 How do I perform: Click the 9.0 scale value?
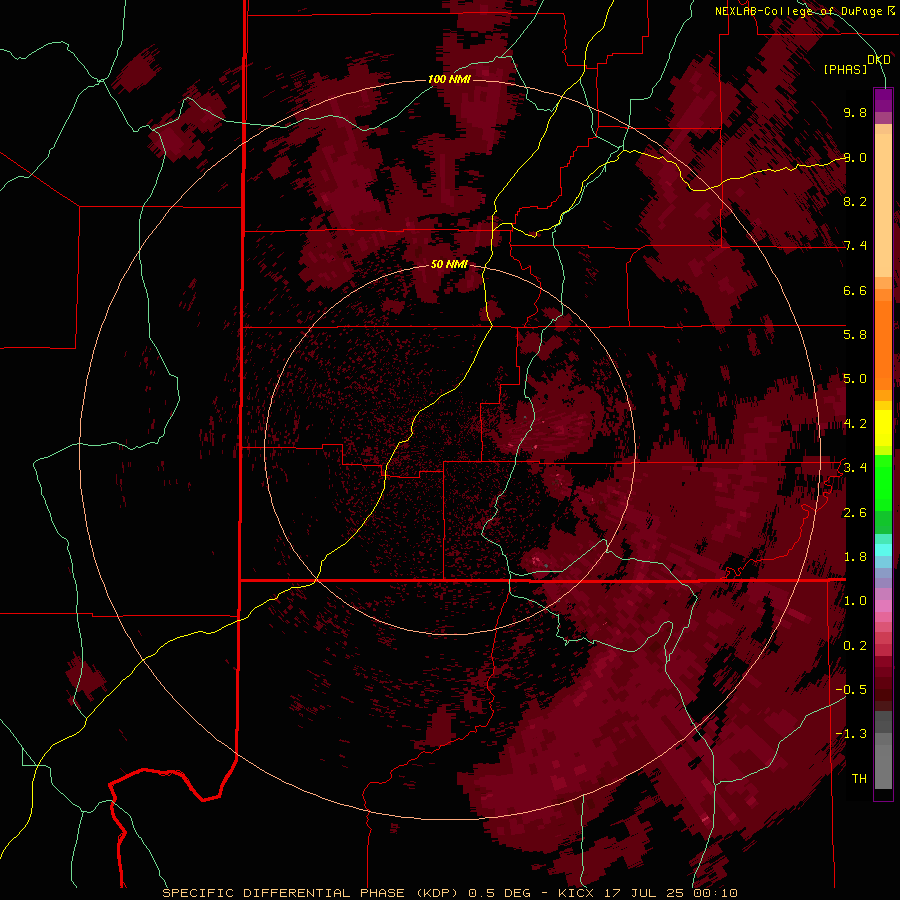[x=855, y=157]
